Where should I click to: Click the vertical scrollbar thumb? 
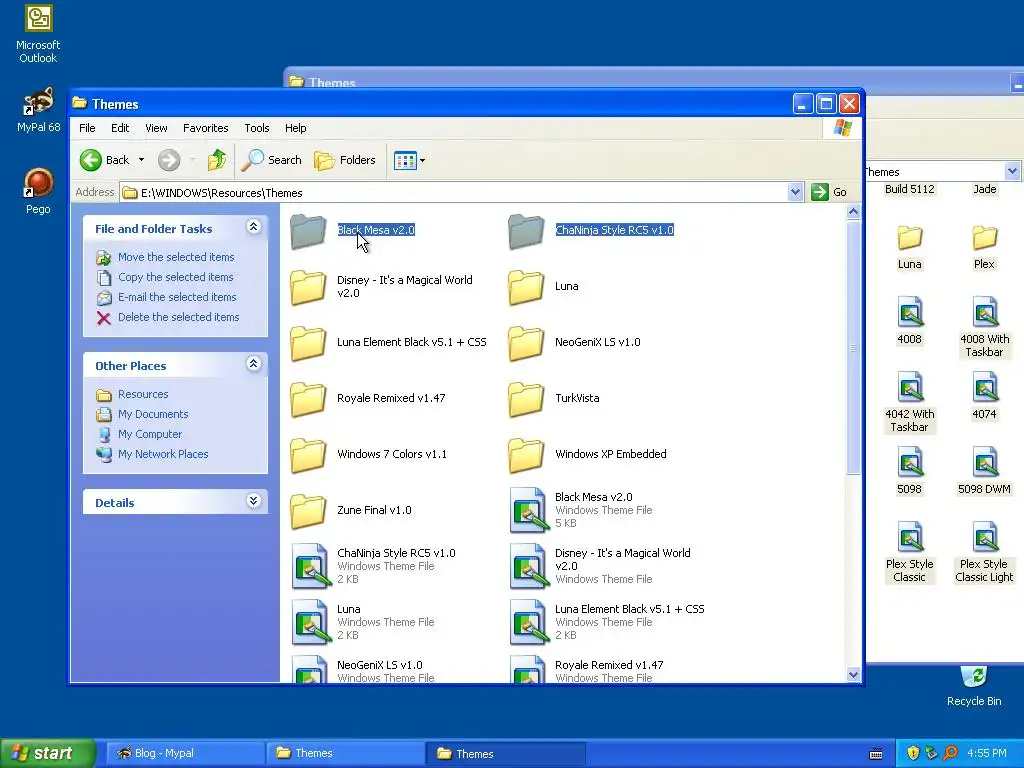click(853, 348)
